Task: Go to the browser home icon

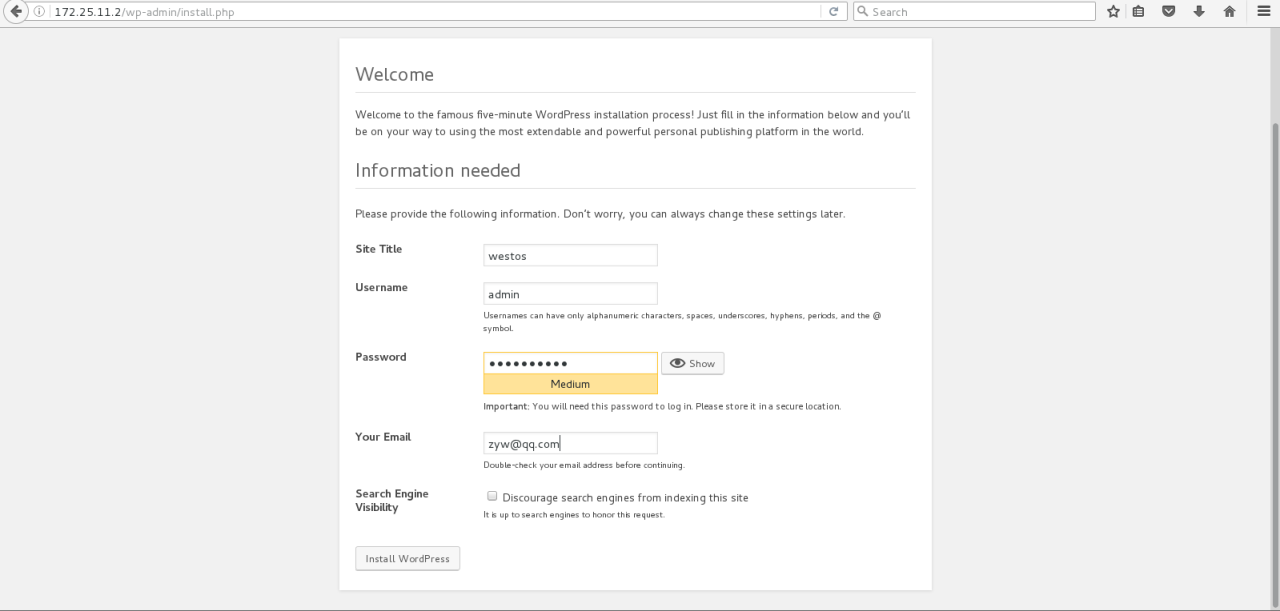Action: coord(1229,12)
